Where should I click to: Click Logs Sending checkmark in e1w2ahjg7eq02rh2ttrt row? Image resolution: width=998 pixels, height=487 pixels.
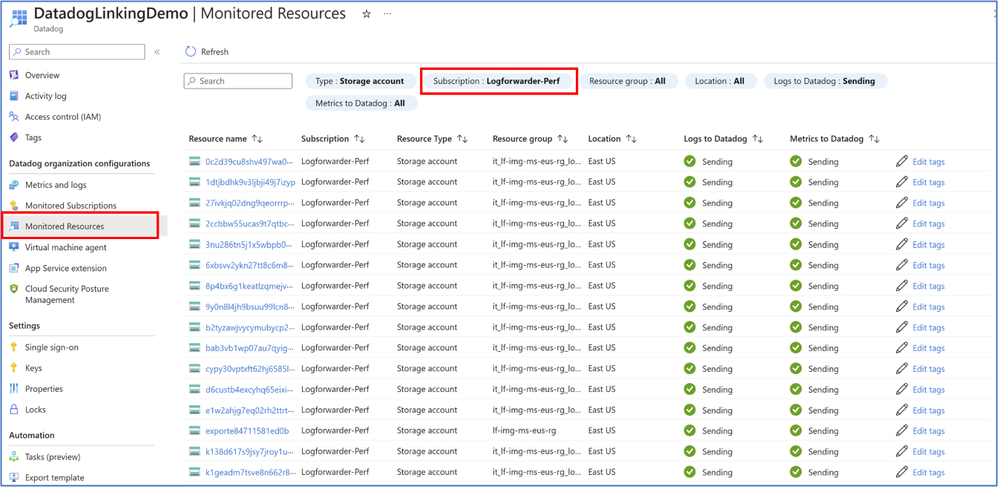(689, 410)
